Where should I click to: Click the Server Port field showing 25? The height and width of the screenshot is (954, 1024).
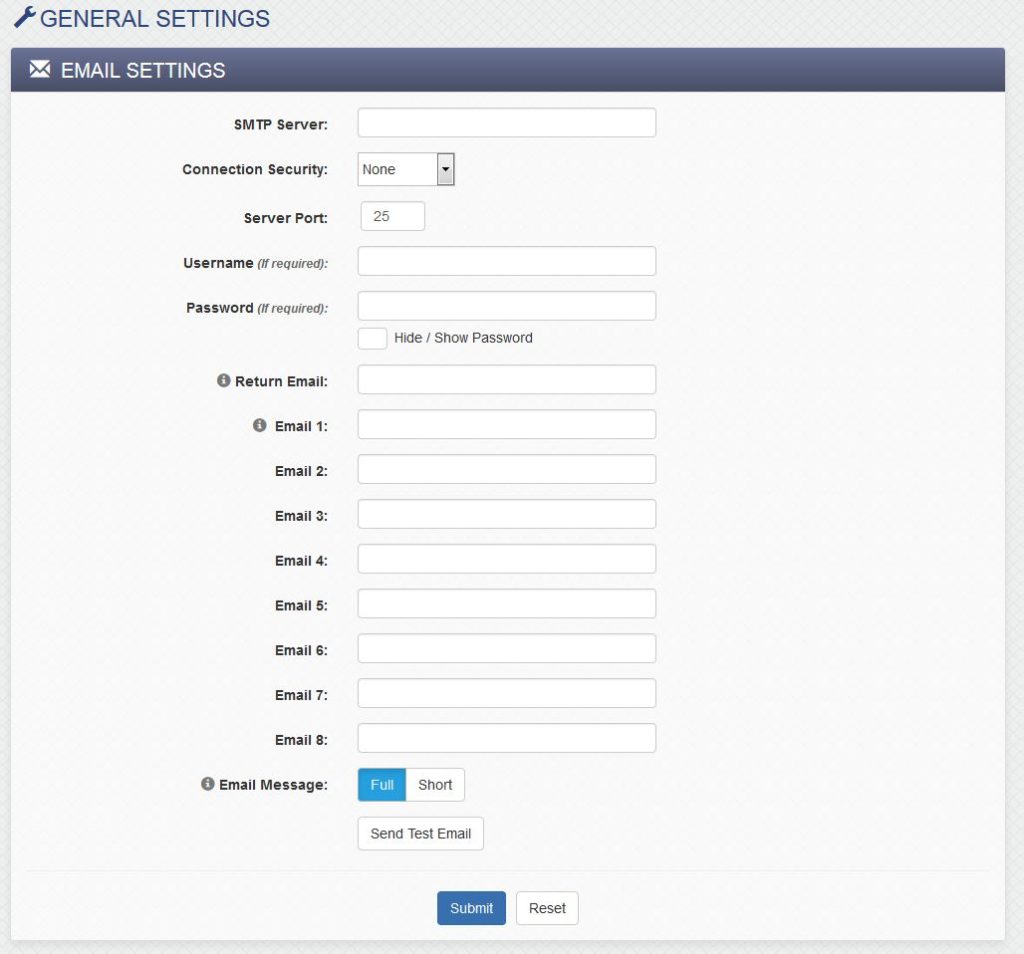pos(392,215)
